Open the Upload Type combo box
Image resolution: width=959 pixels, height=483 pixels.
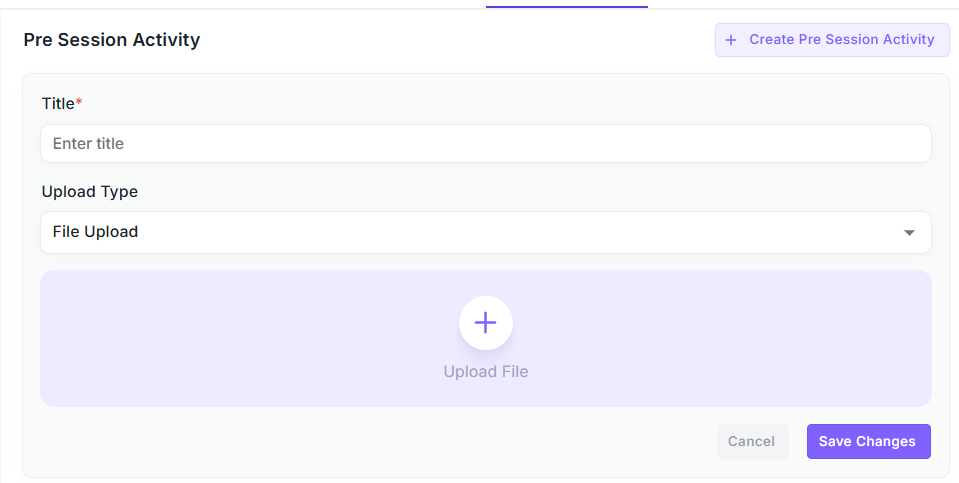[x=485, y=232]
